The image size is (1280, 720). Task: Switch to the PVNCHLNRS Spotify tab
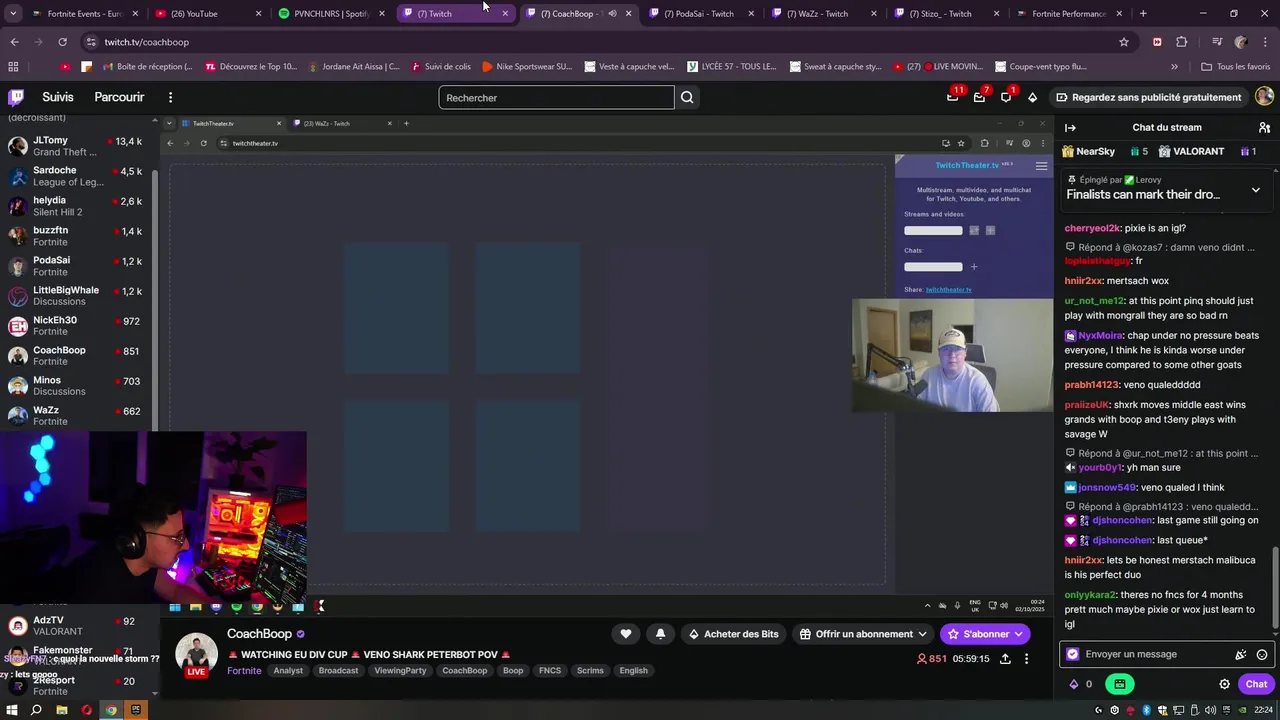332,13
